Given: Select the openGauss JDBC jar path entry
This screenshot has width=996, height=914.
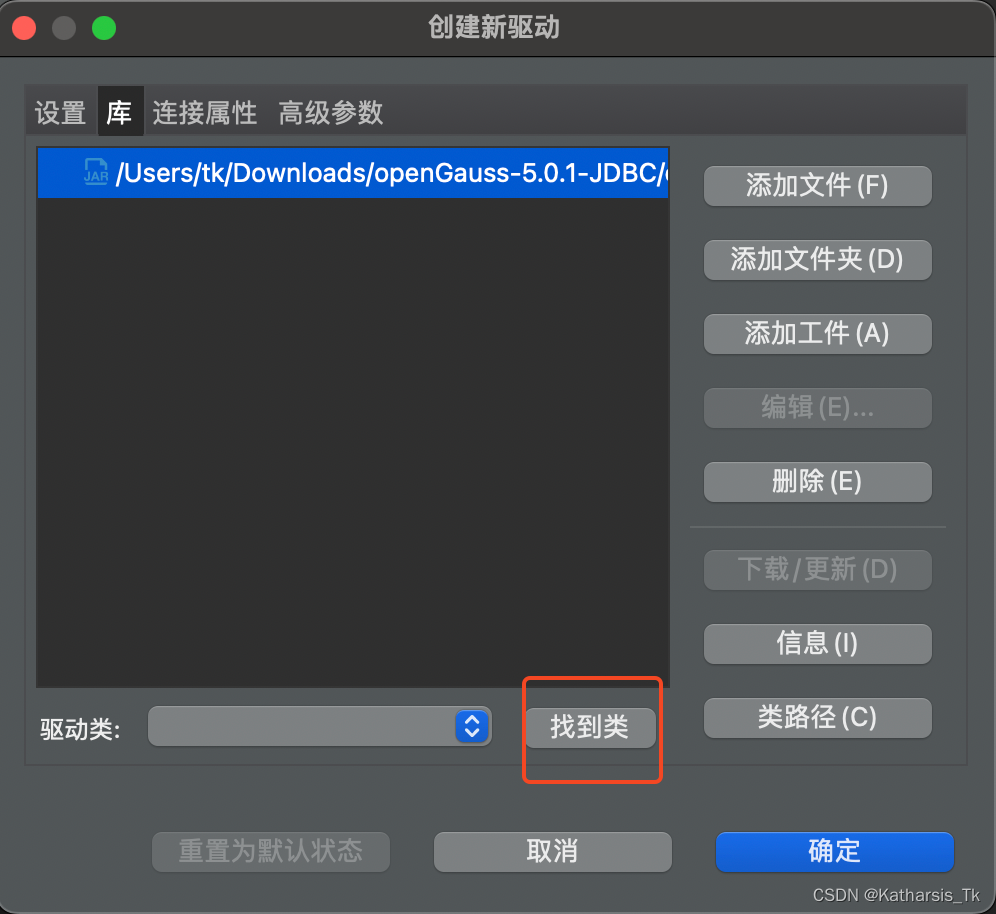Looking at the screenshot, I should tap(390, 173).
